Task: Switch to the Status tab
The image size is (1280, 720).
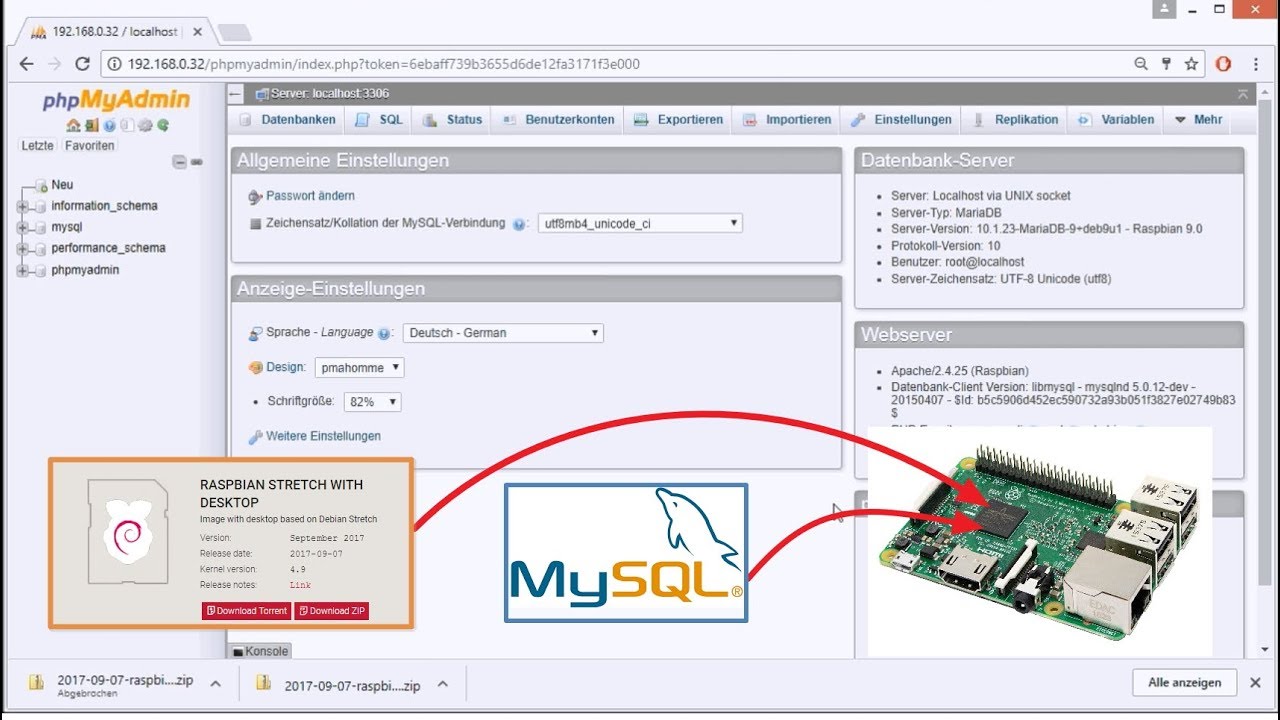Action: 453,120
